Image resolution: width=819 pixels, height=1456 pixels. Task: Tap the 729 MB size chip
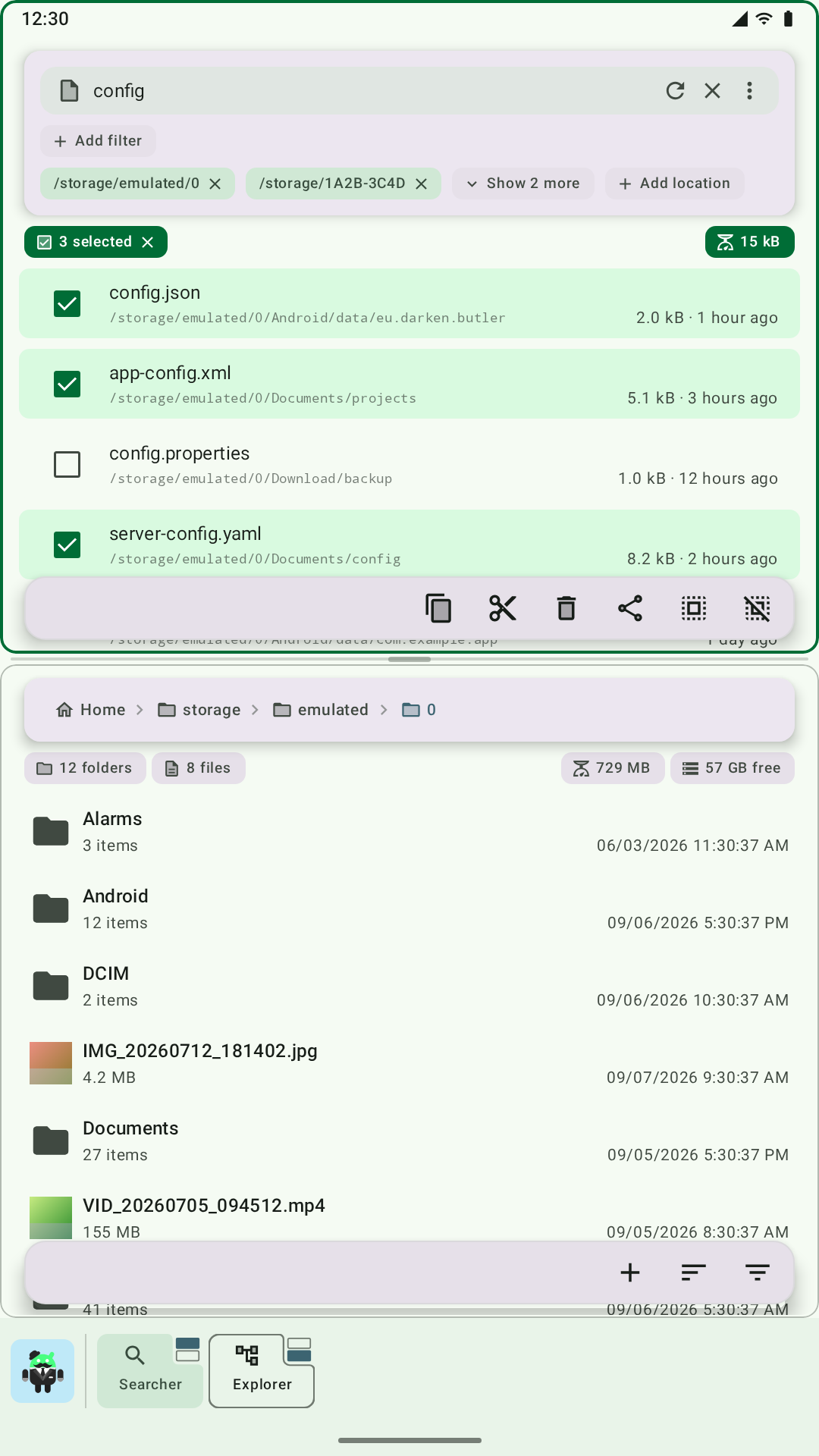click(613, 768)
